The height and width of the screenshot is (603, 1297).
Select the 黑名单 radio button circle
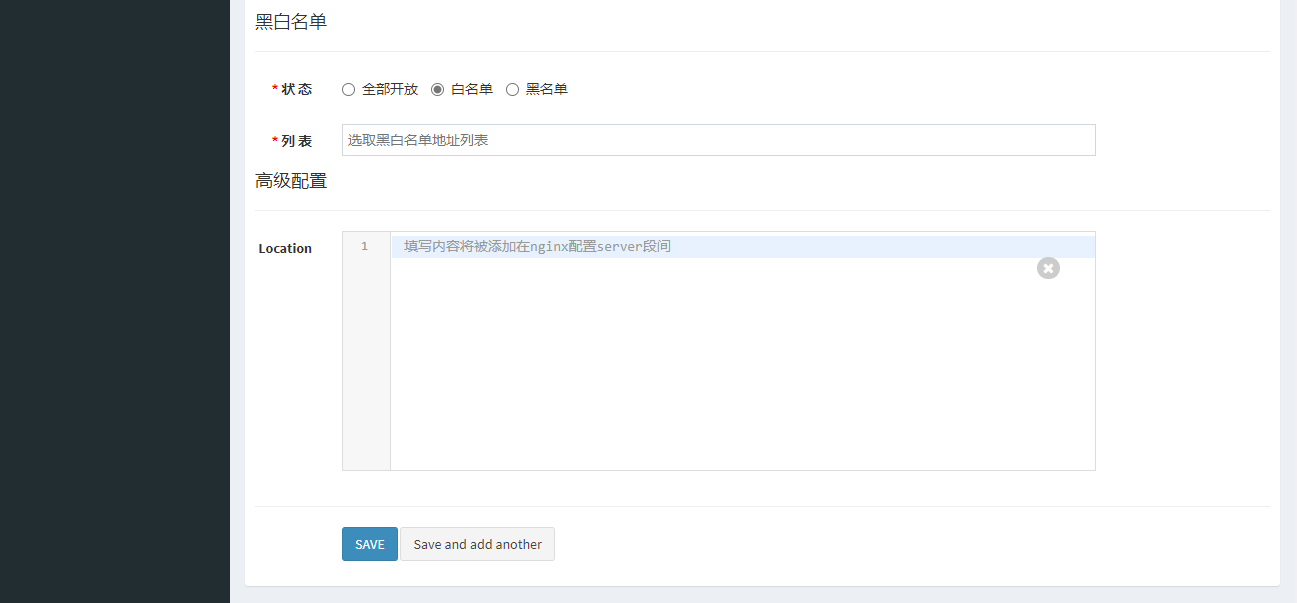point(512,89)
